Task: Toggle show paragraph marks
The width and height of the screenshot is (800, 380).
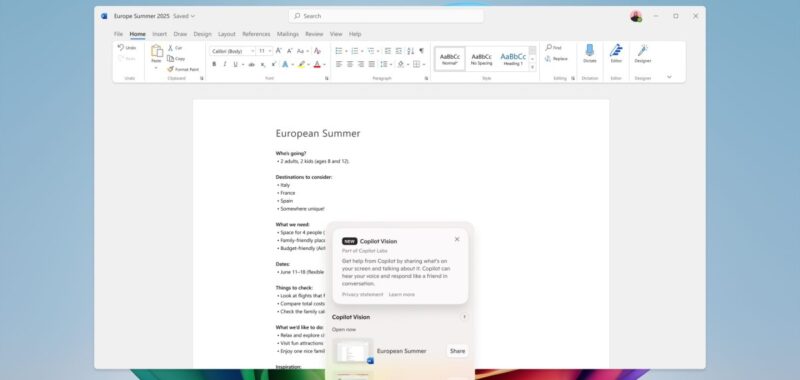Action: point(421,50)
